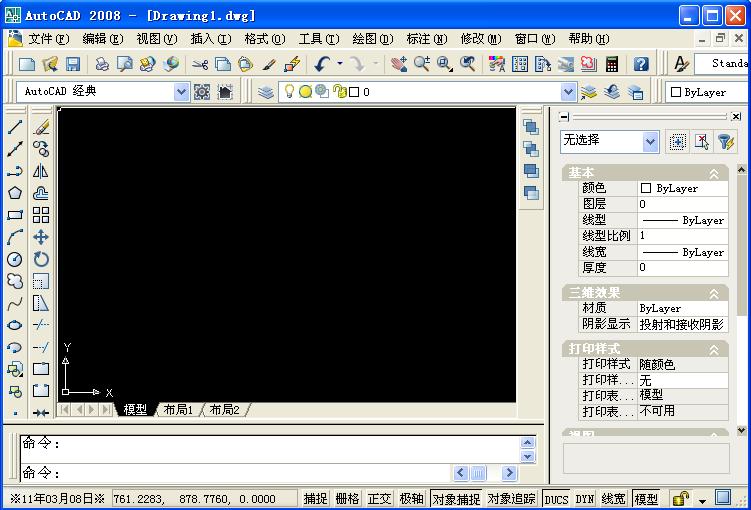Screen dimensions: 751x510
Task: Click the clean screen button in status bar
Action: click(723, 498)
